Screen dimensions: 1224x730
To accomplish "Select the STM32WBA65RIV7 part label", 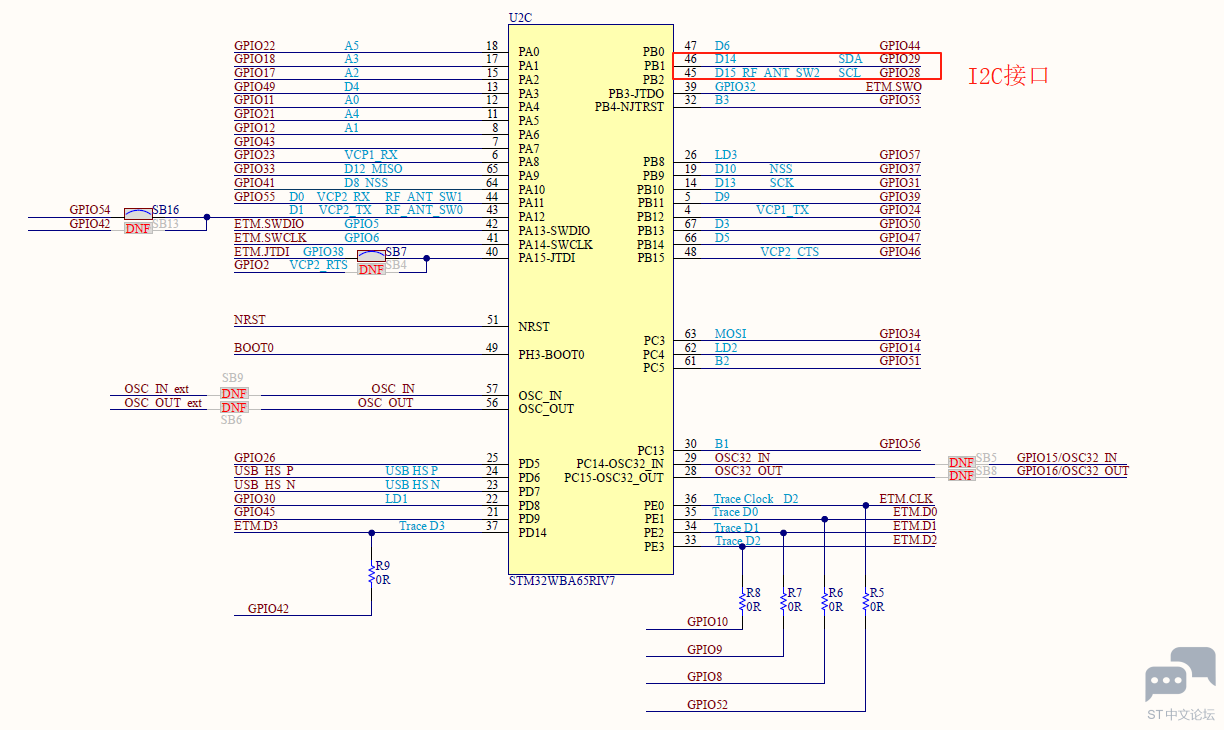I will (x=562, y=581).
